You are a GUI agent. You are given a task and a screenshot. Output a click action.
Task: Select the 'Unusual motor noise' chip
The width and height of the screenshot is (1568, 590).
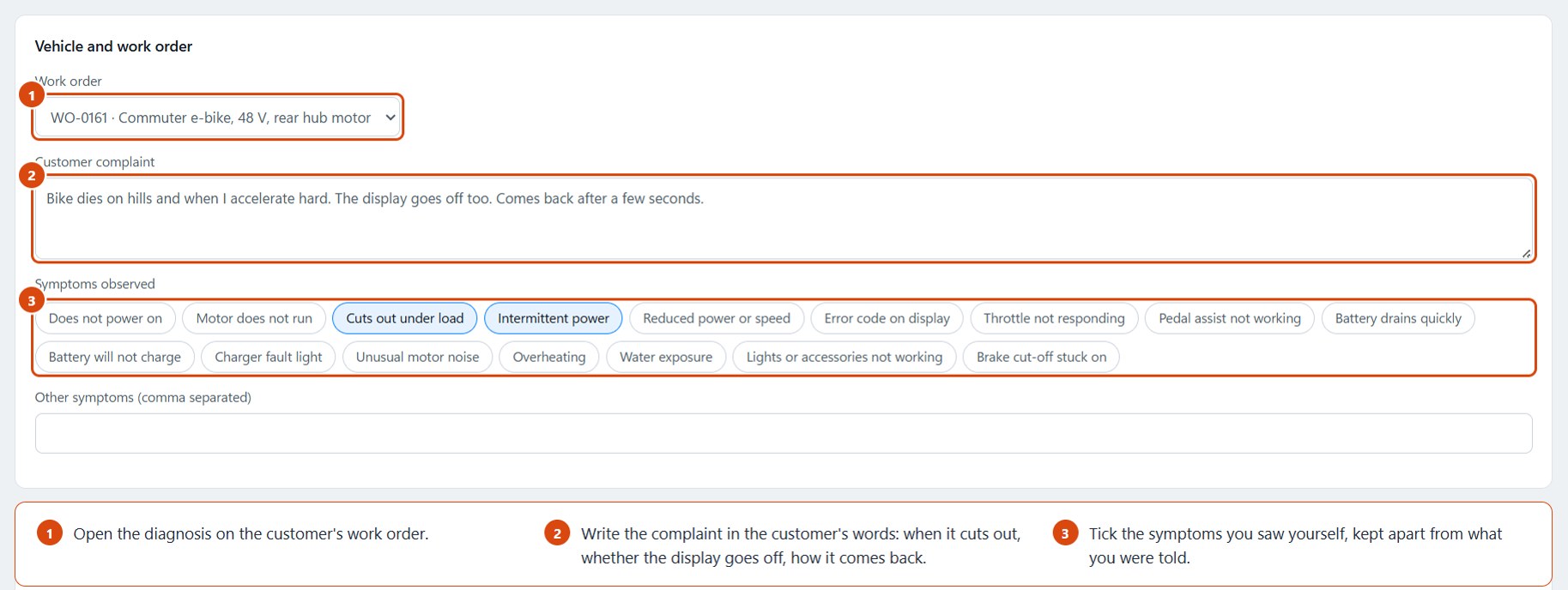(x=418, y=357)
